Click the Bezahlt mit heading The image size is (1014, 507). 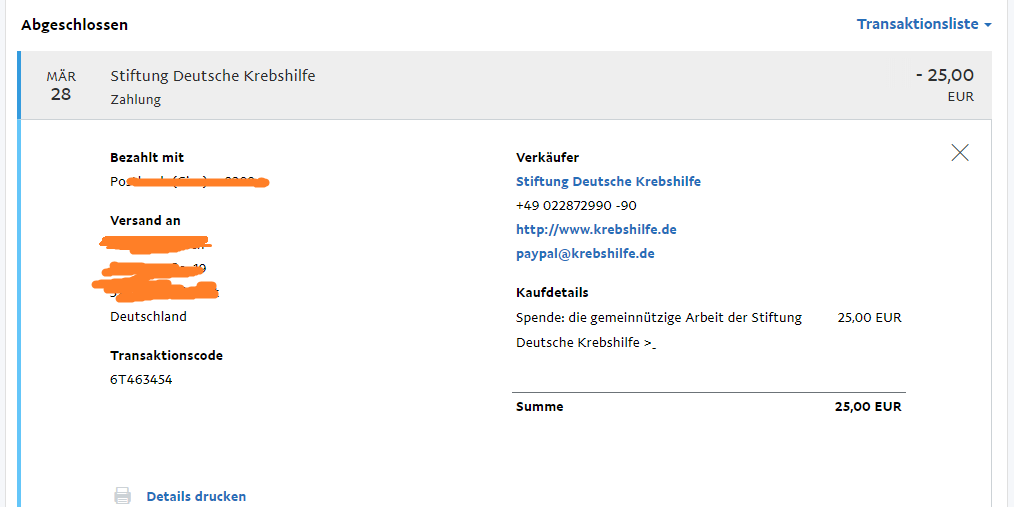[147, 157]
